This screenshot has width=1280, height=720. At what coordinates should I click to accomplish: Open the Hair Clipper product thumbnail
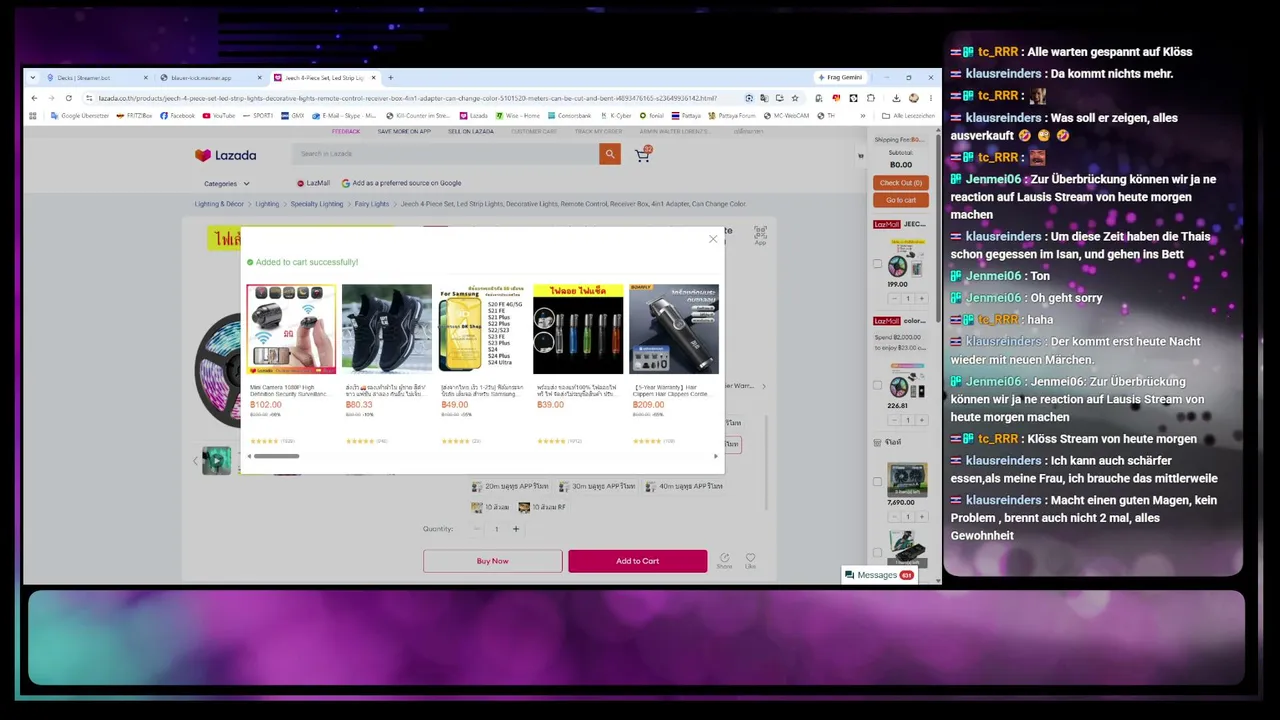[674, 329]
